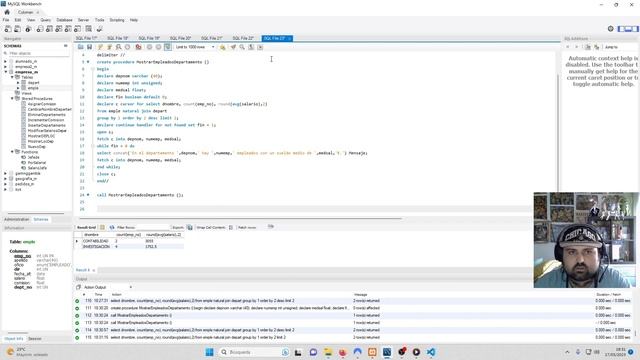Search table data icon in main toolbar
This screenshot has width=640, height=360.
point(89,29)
